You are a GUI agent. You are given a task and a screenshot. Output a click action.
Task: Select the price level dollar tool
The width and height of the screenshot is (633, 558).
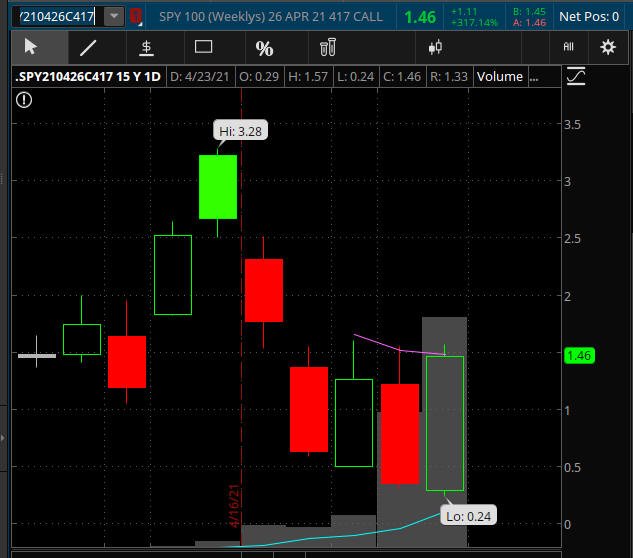coord(146,48)
